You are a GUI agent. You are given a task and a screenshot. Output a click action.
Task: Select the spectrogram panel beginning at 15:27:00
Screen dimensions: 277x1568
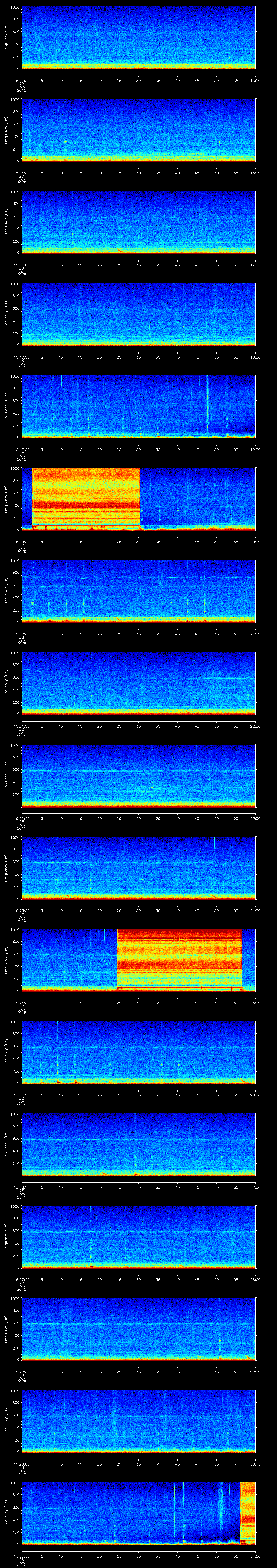(138, 1237)
